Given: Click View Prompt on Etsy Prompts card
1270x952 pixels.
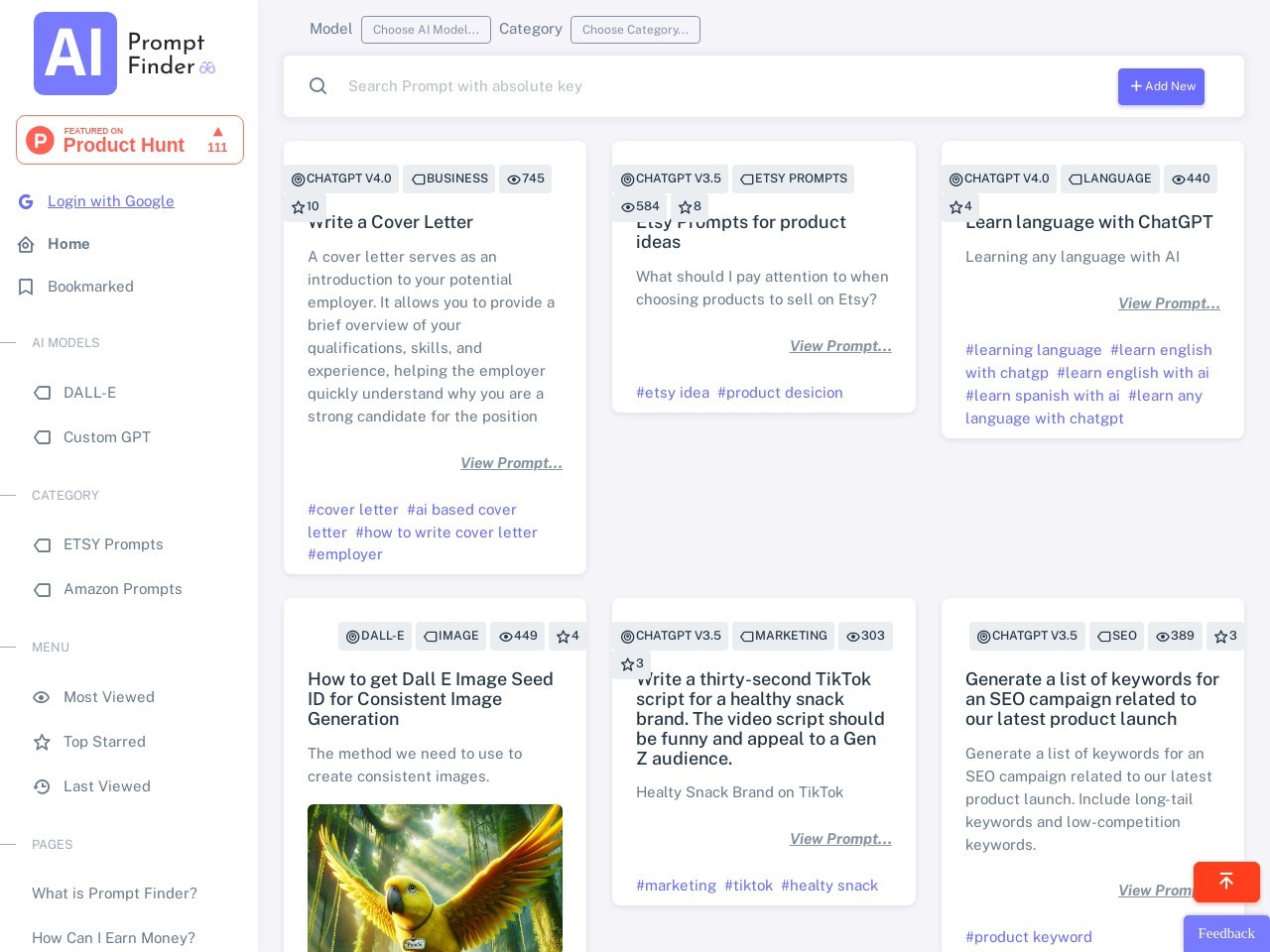Looking at the screenshot, I should click(840, 346).
